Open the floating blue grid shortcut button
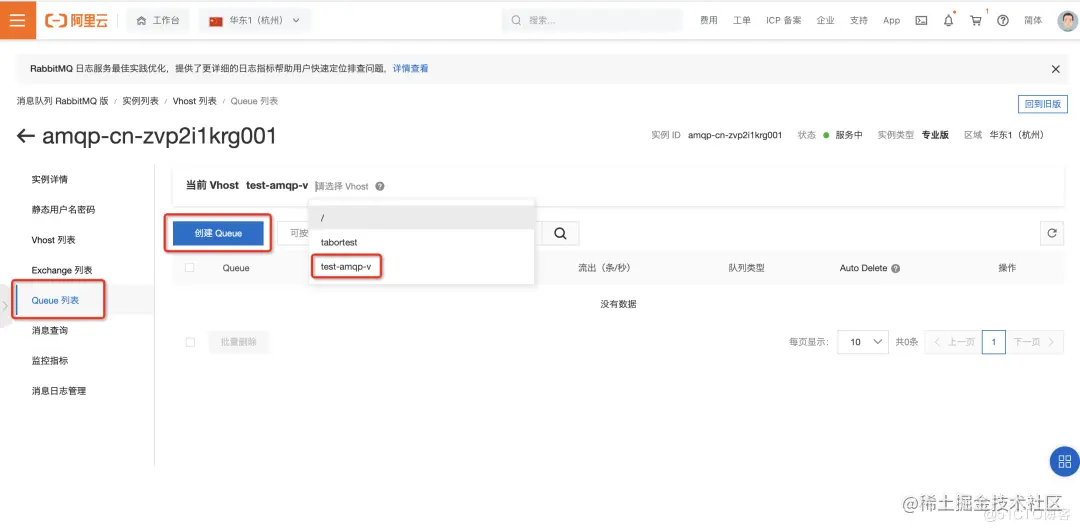The height and width of the screenshot is (531, 1080). (1065, 461)
